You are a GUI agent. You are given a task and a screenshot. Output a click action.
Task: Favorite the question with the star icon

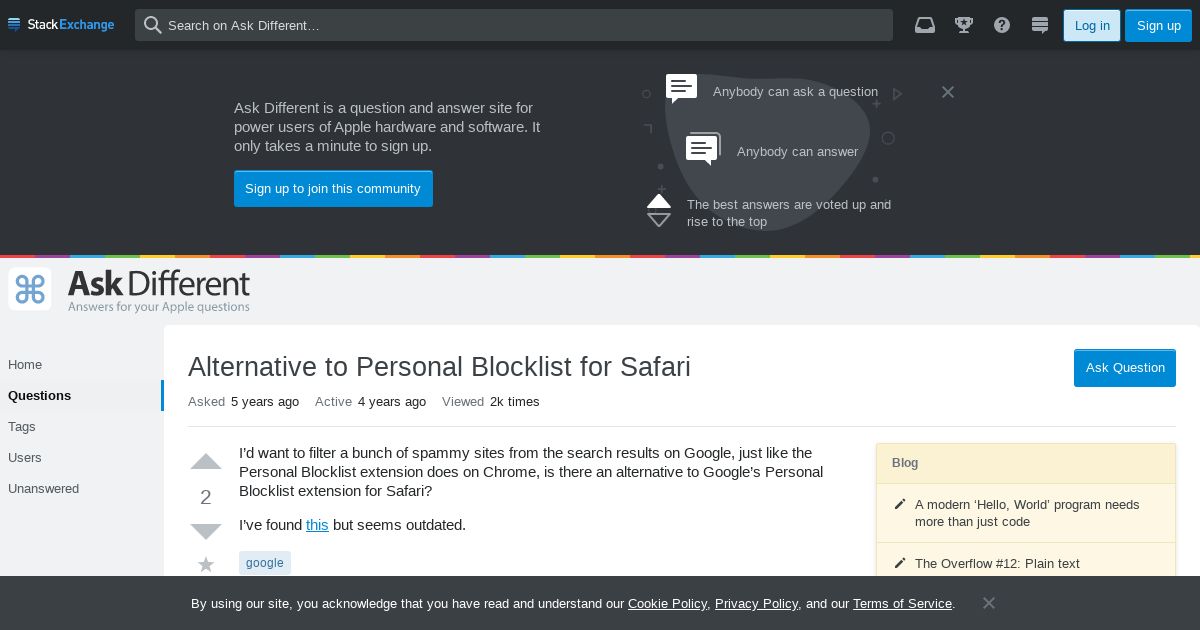point(206,565)
